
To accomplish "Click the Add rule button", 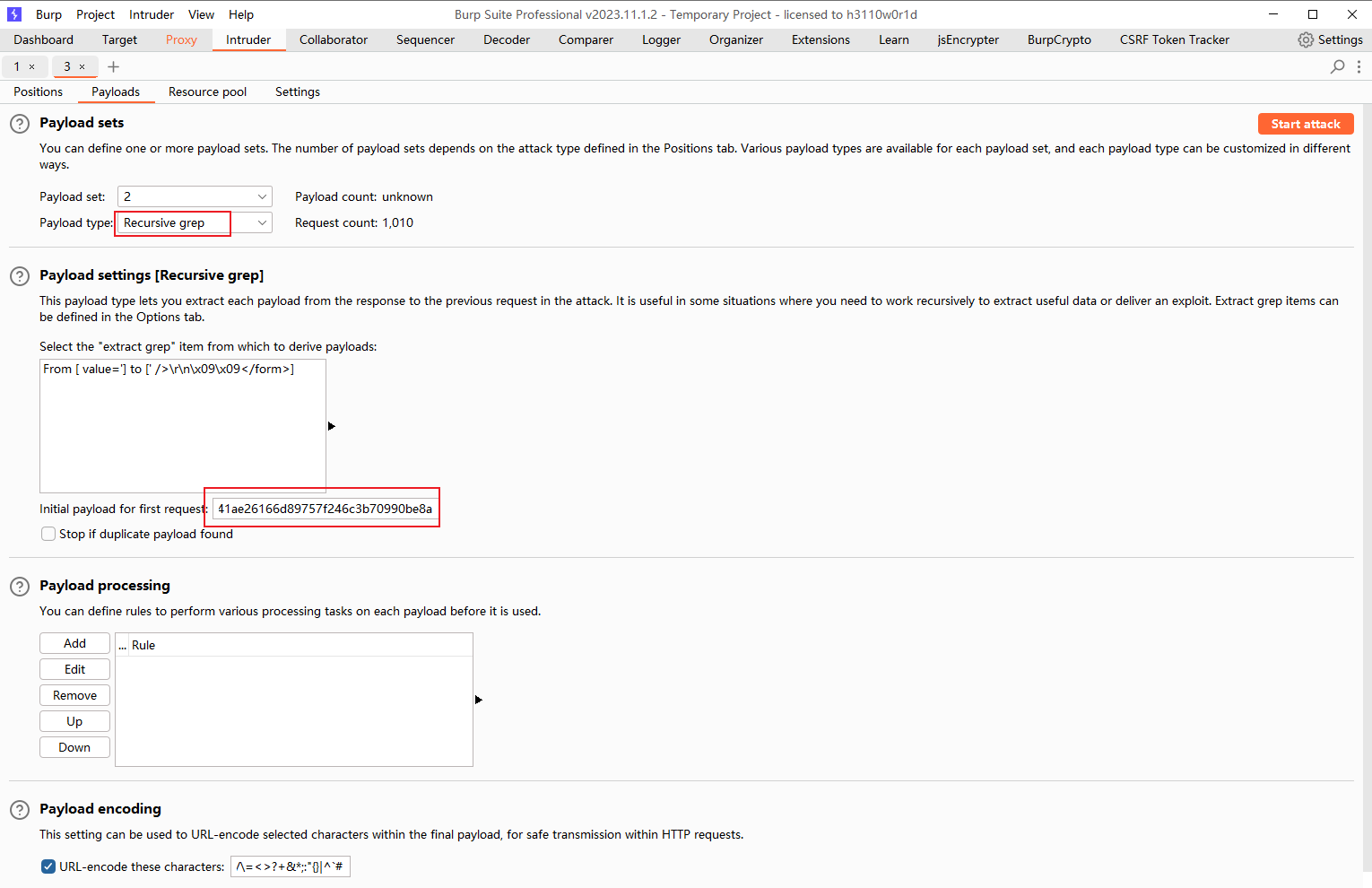I will point(74,643).
